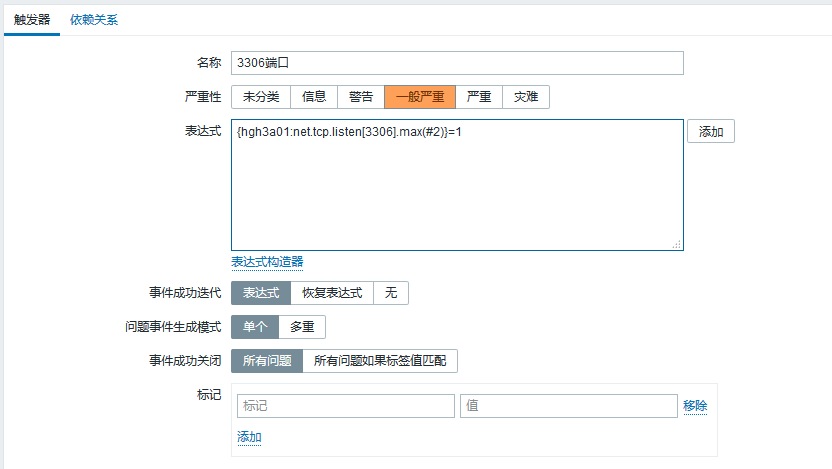Select 所有问题如果标签值匹配 option

(380, 361)
